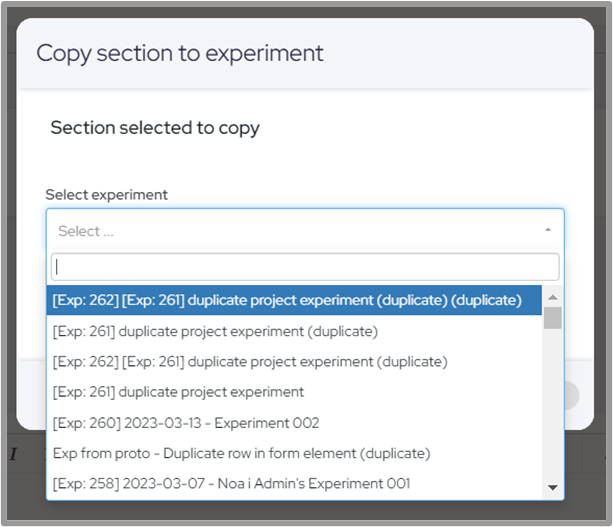
Task: Select '[Exp: 261] duplicate project experiment' without suffix
Action: tap(178, 392)
